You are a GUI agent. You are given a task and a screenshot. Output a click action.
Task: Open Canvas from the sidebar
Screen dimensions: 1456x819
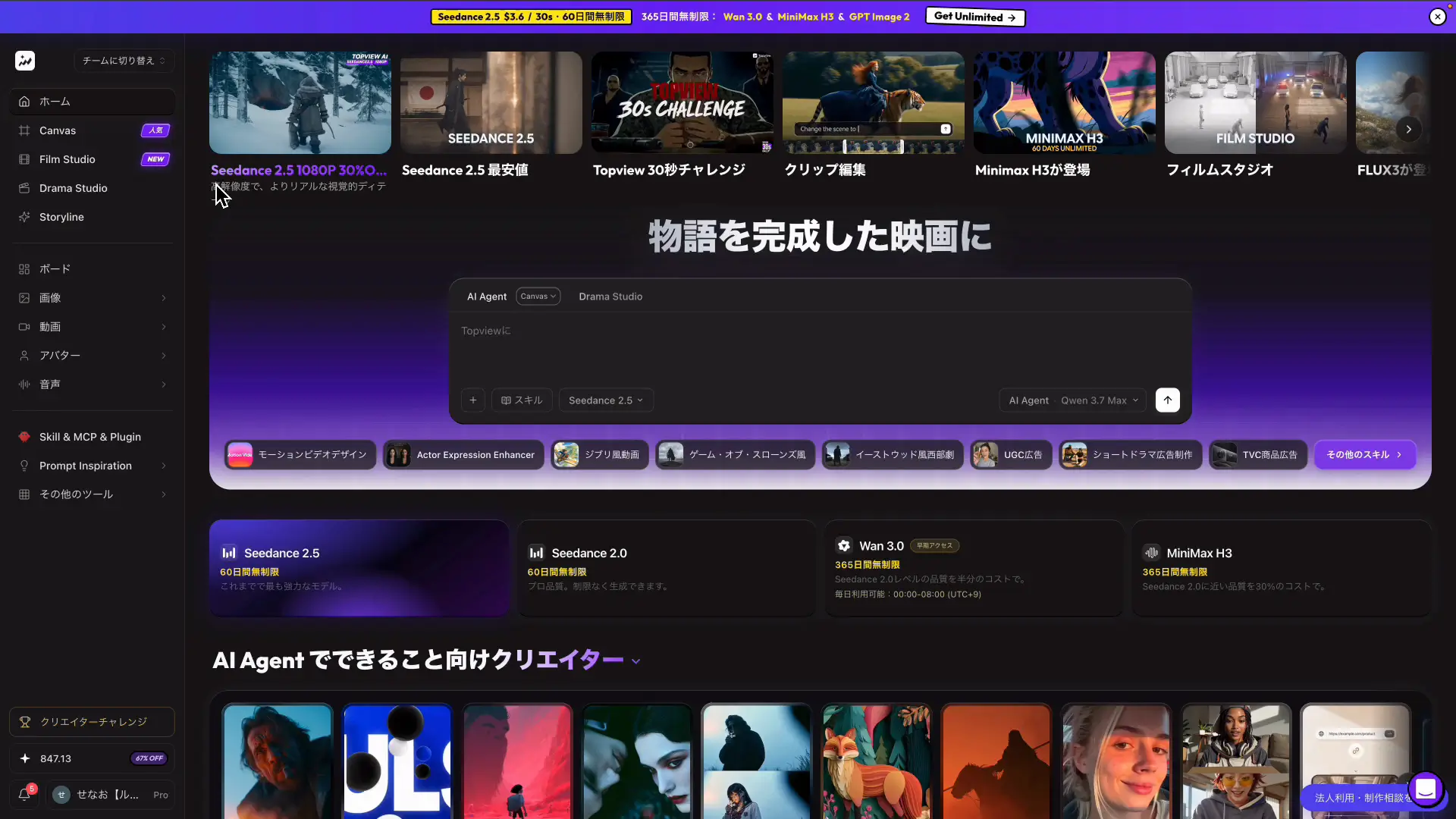pos(93,130)
